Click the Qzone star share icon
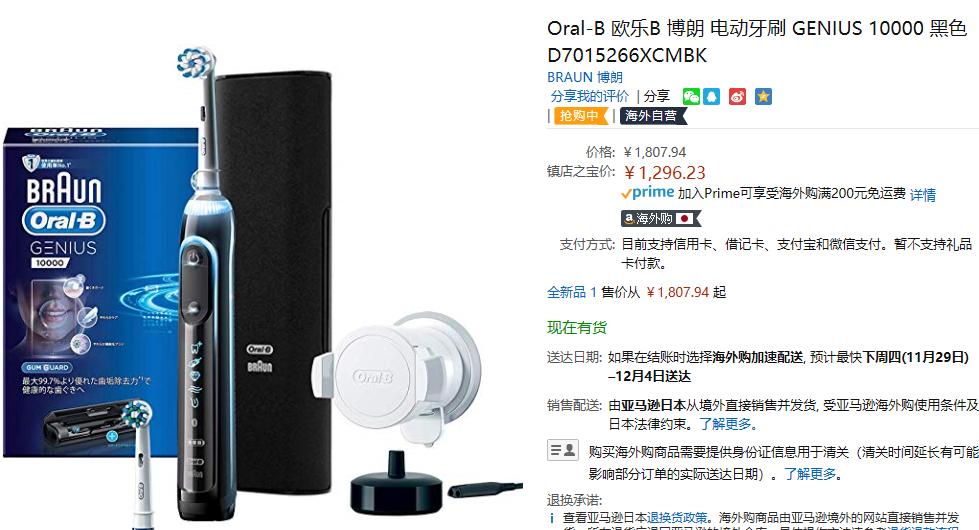 click(x=763, y=97)
